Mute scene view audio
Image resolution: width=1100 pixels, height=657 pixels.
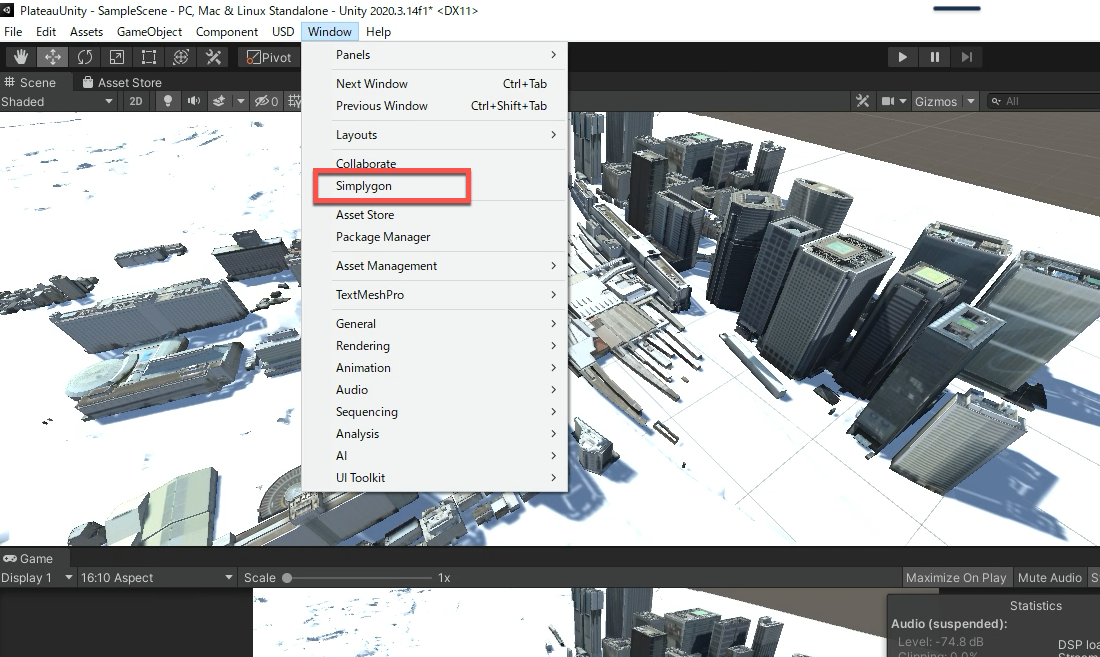click(x=195, y=100)
